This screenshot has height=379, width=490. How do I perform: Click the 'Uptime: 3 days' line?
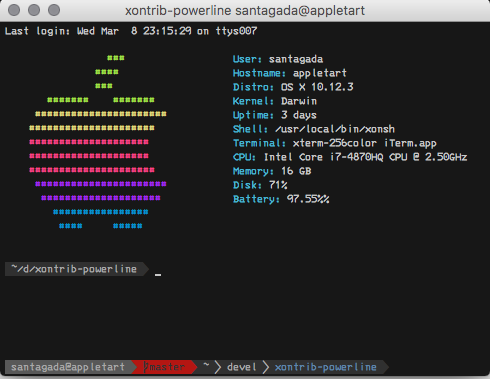(x=275, y=115)
